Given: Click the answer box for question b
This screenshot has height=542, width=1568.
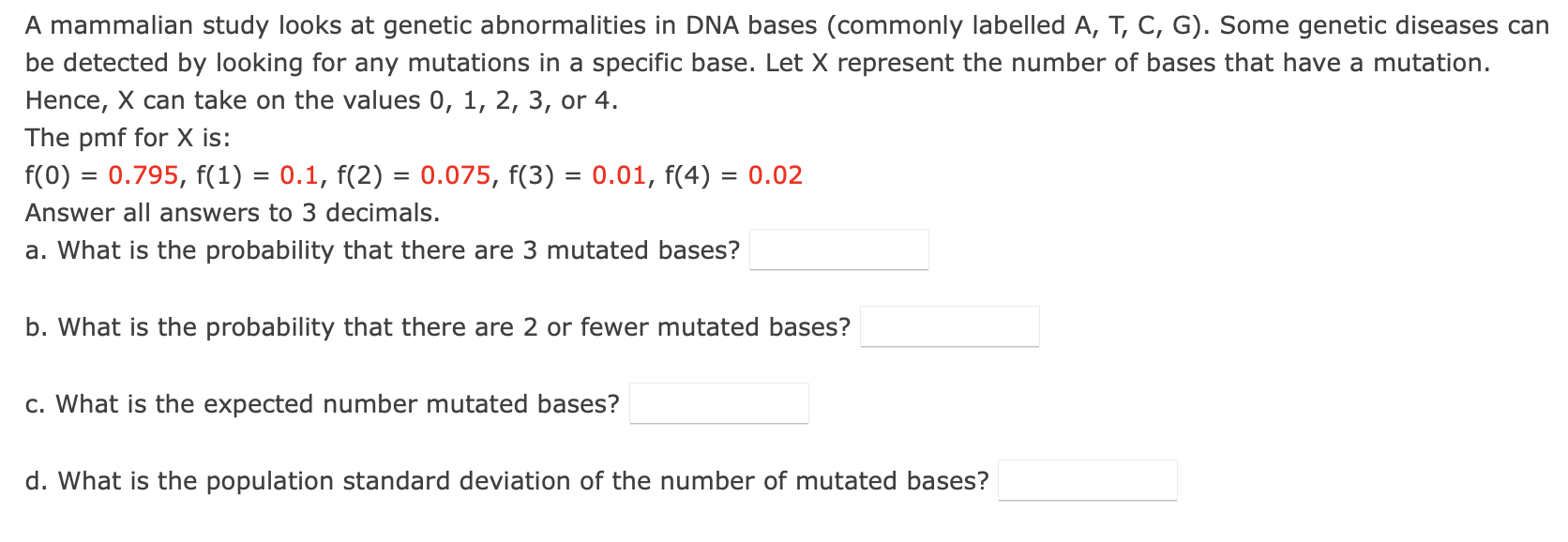Looking at the screenshot, I should point(951,326).
